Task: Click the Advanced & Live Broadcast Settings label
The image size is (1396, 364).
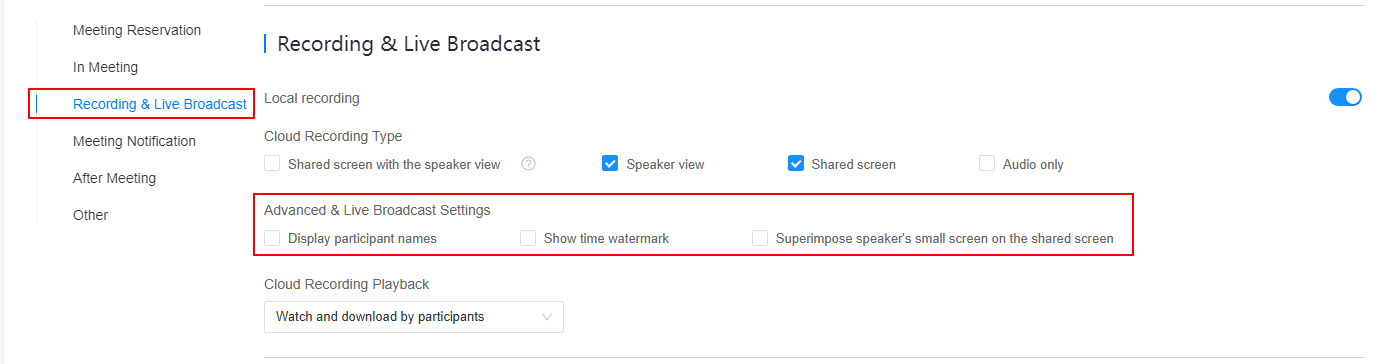Action: click(377, 210)
